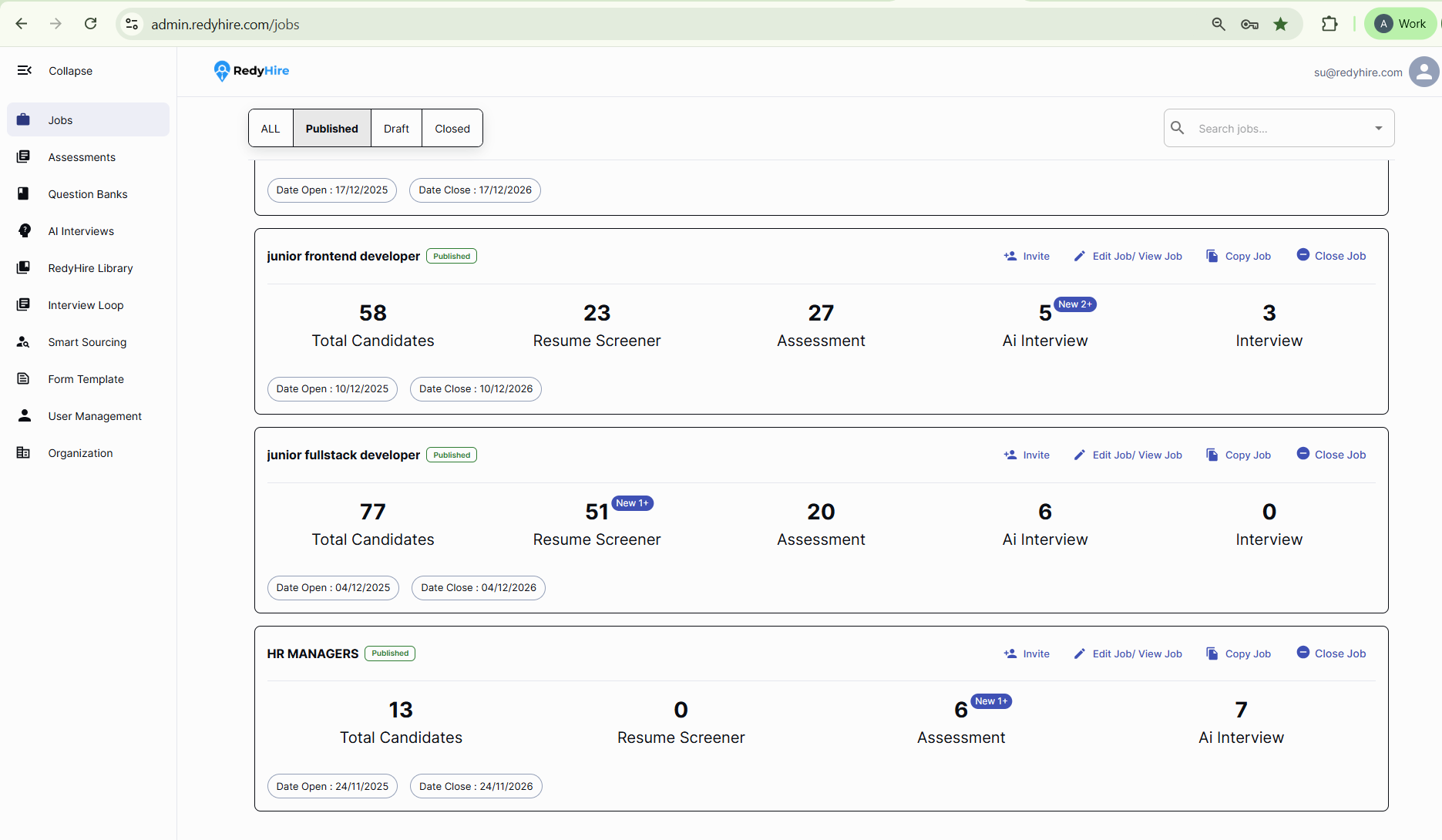1442x840 pixels.
Task: Bookmark this page with star icon
Action: (x=1280, y=24)
